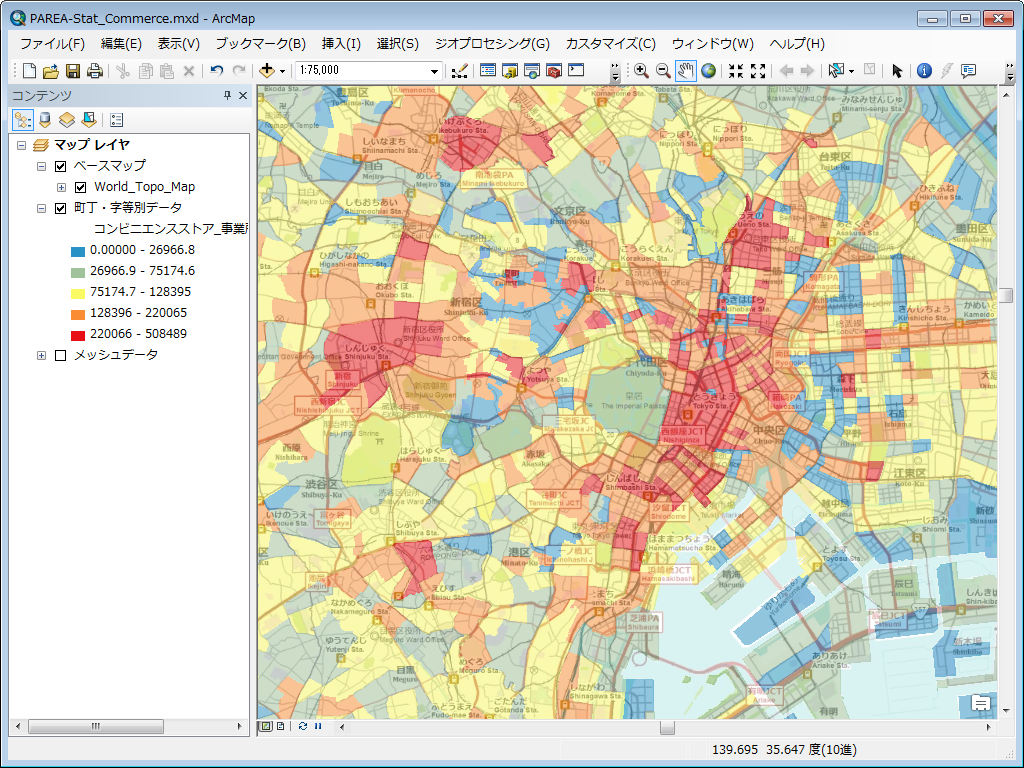List layers by source
1024x768 pixels.
[44, 120]
